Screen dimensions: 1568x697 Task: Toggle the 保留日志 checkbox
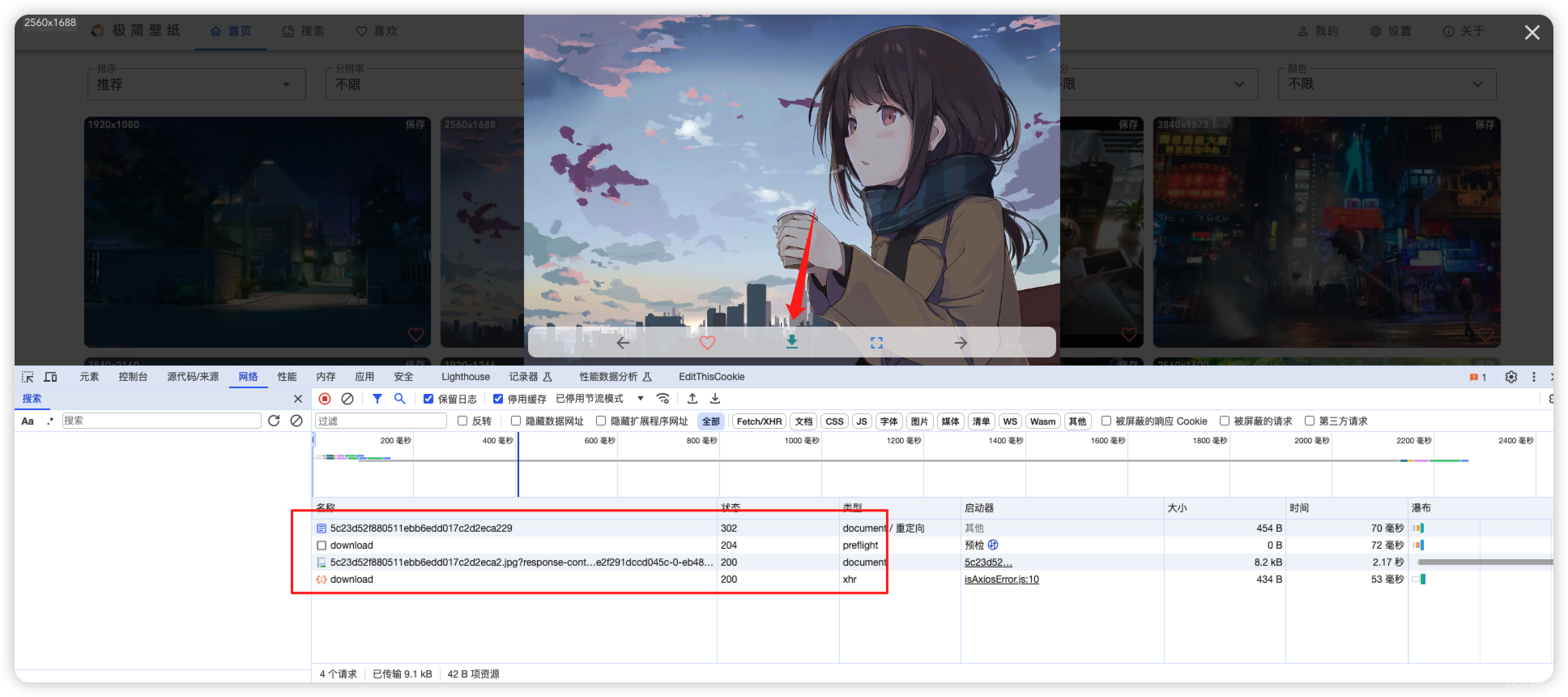point(428,399)
